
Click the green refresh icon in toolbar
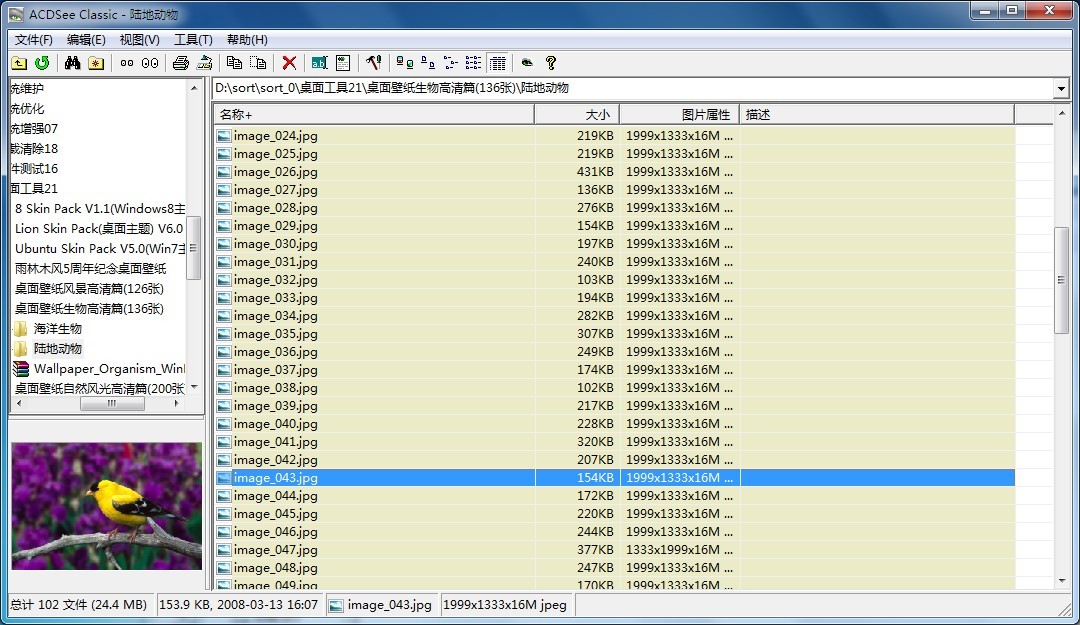pos(42,63)
